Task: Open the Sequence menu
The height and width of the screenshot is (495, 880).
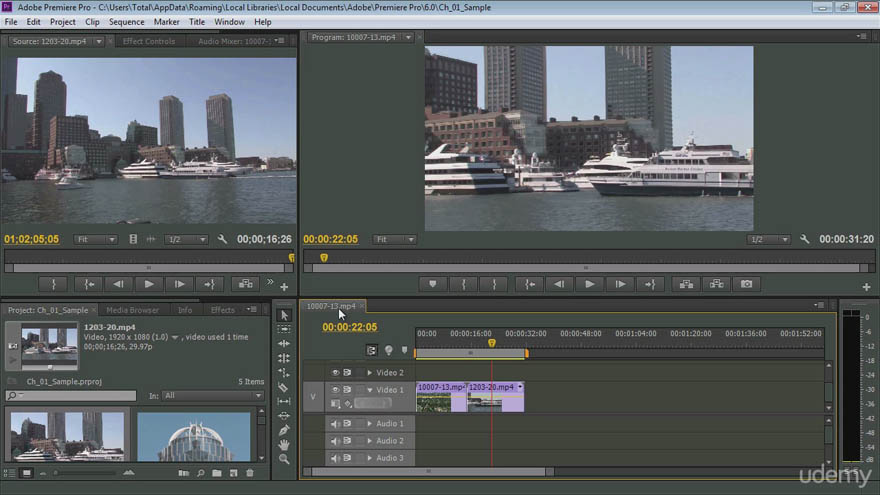Action: tap(126, 22)
